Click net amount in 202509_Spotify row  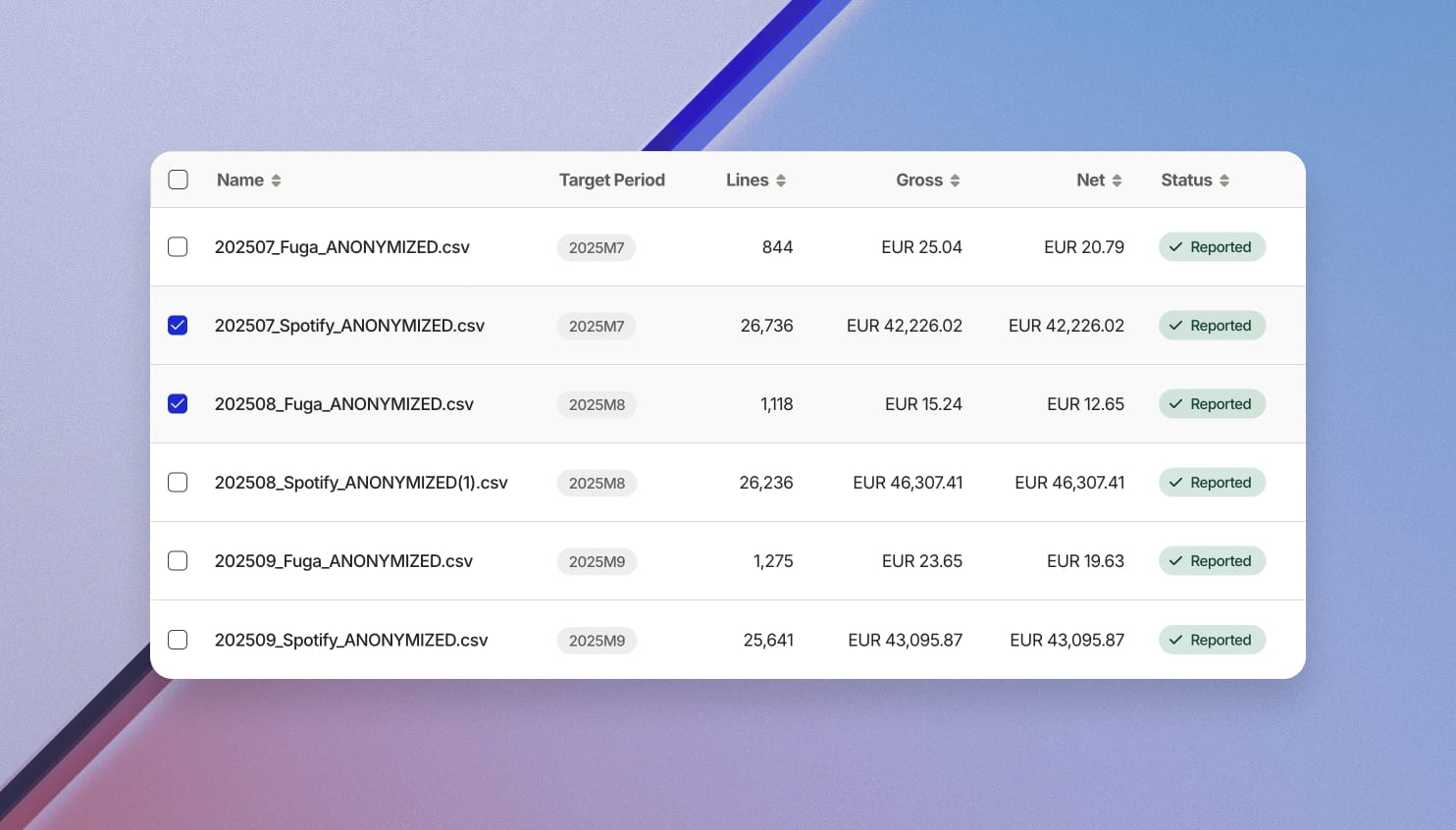pyautogui.click(x=1067, y=640)
